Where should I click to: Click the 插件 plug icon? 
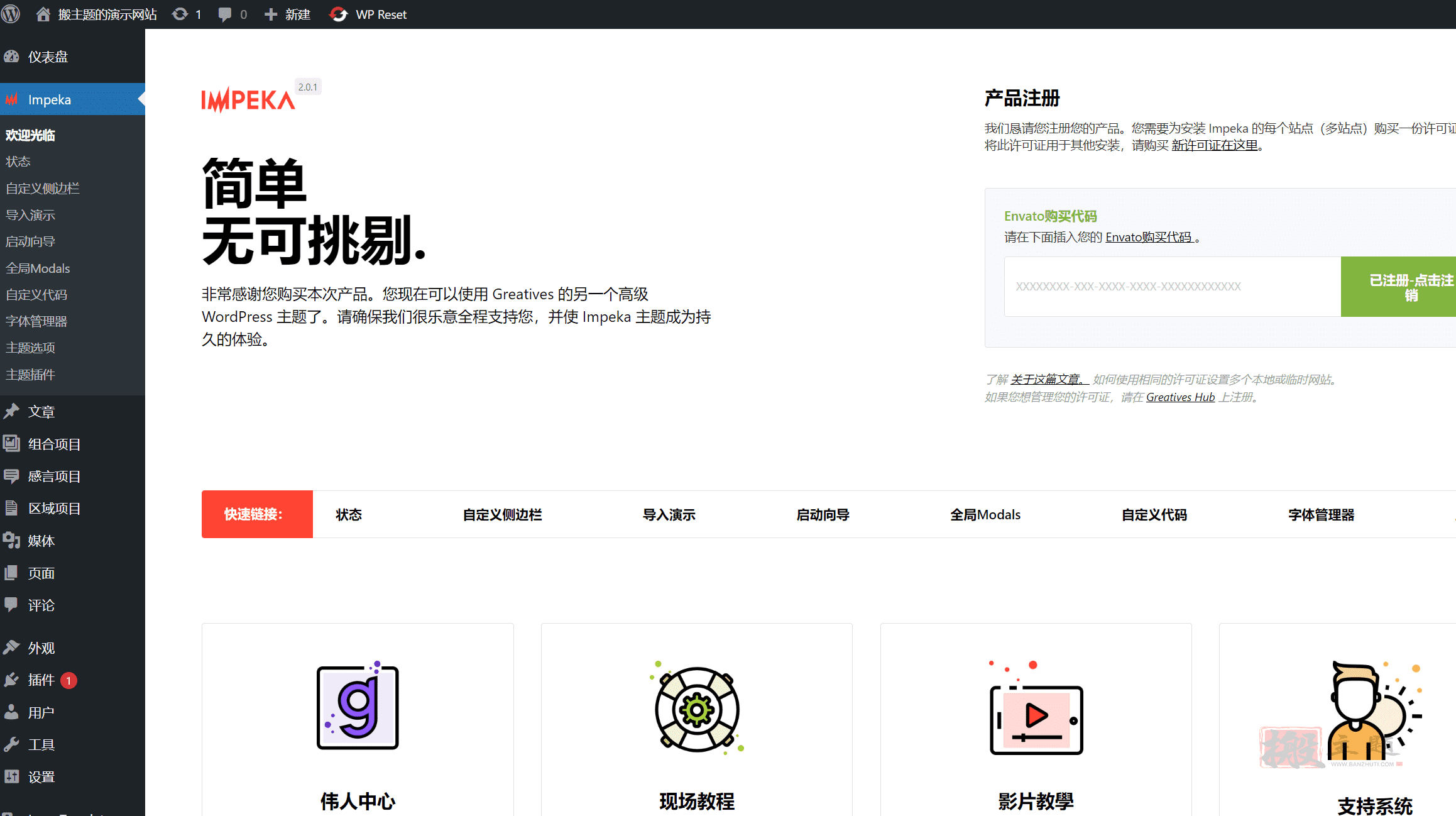pos(11,680)
